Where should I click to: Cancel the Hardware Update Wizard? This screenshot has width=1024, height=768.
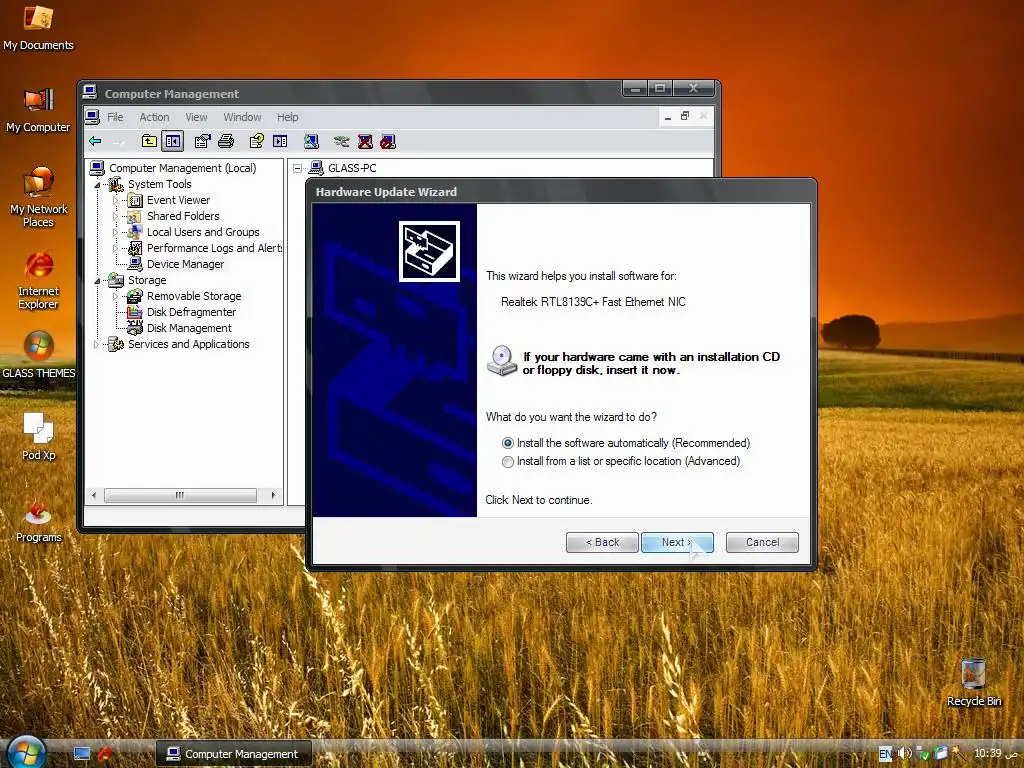point(762,542)
